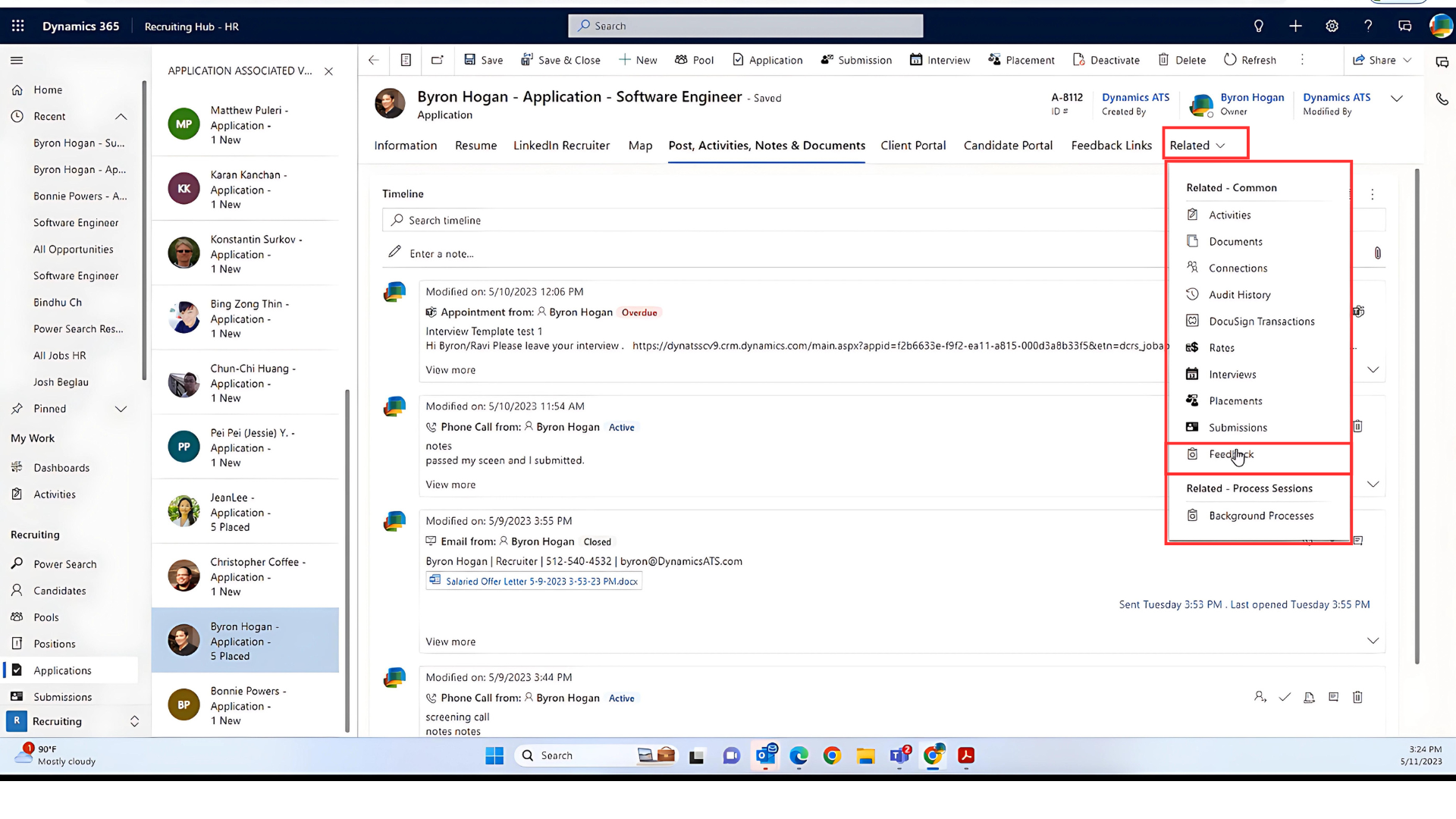
Task: Open the Map tab
Action: pos(640,146)
